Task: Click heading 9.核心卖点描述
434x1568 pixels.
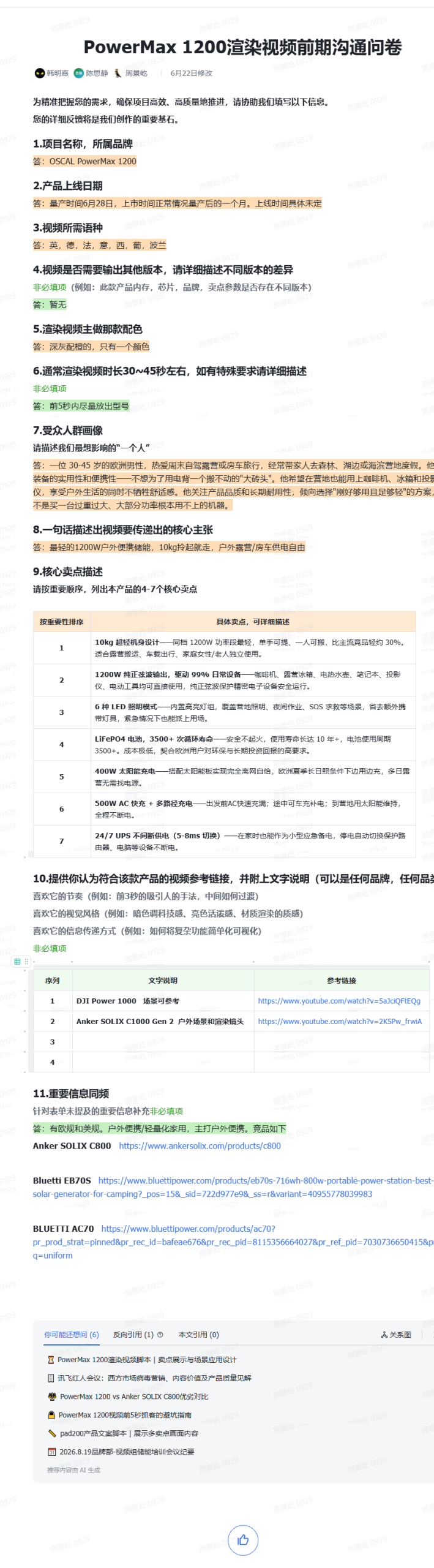Action: tap(67, 571)
